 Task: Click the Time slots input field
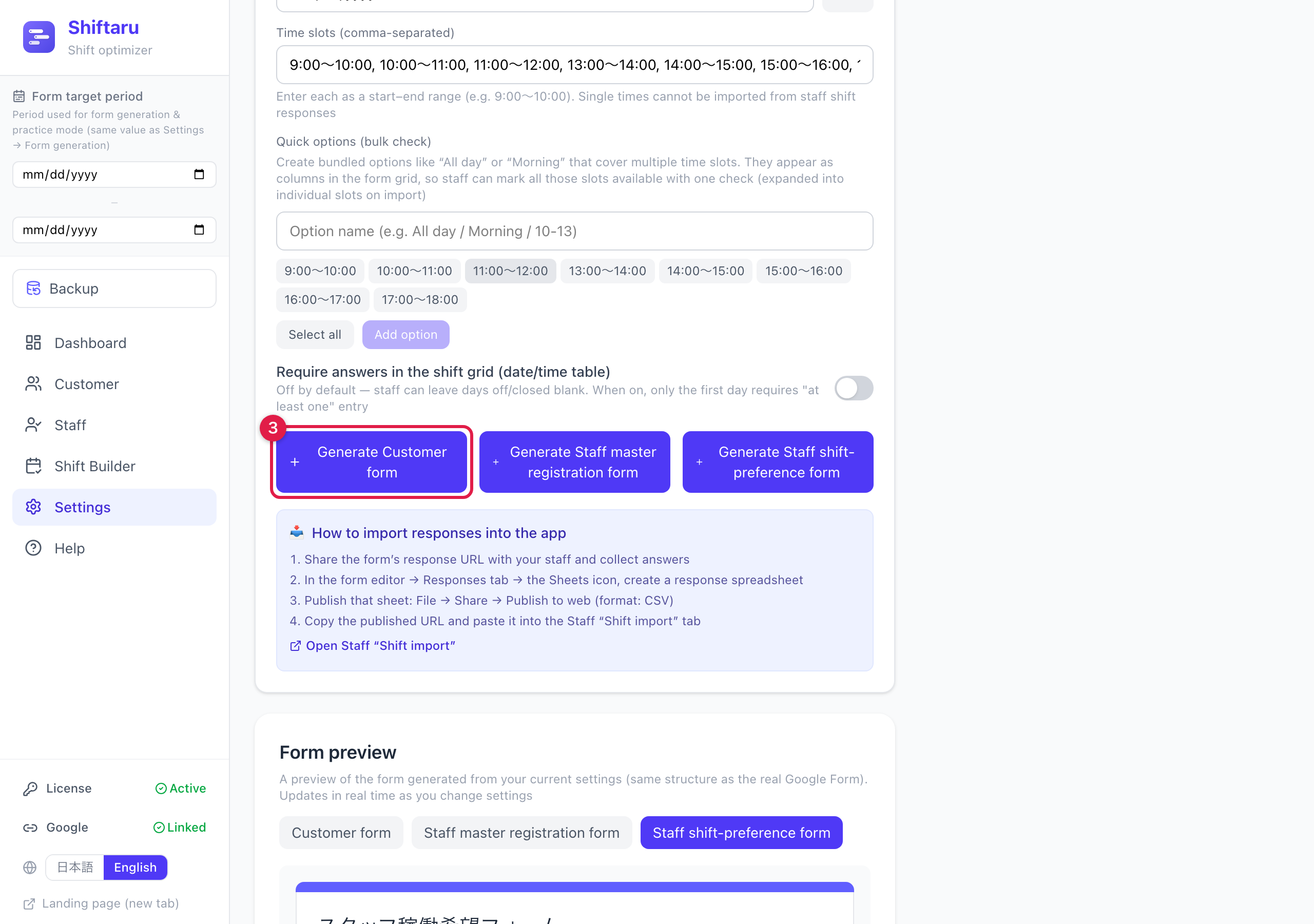574,65
